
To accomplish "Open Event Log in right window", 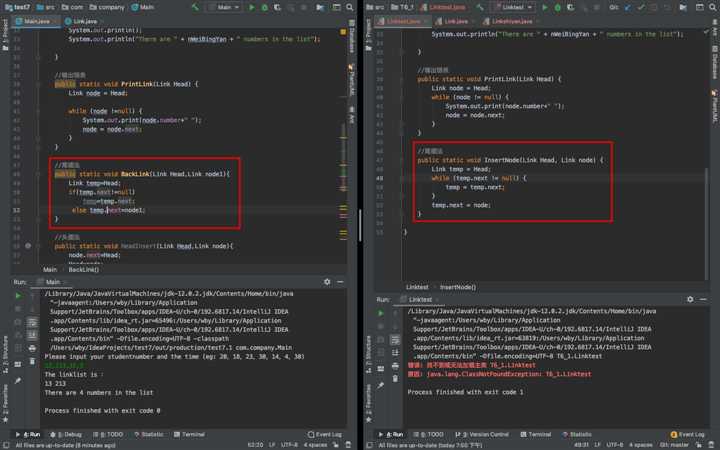I will [687, 434].
